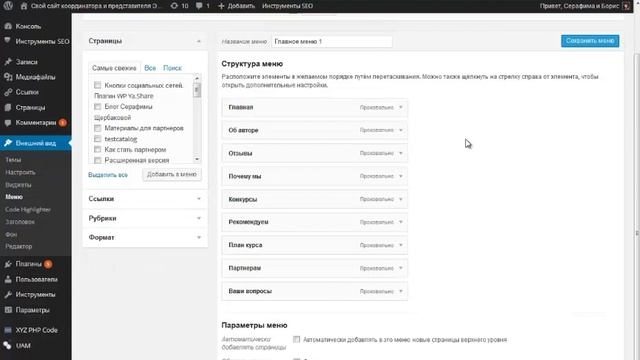Image resolution: width=640 pixels, height=360 pixels.
Task: Expand the Формат panel
Action: click(x=199, y=237)
